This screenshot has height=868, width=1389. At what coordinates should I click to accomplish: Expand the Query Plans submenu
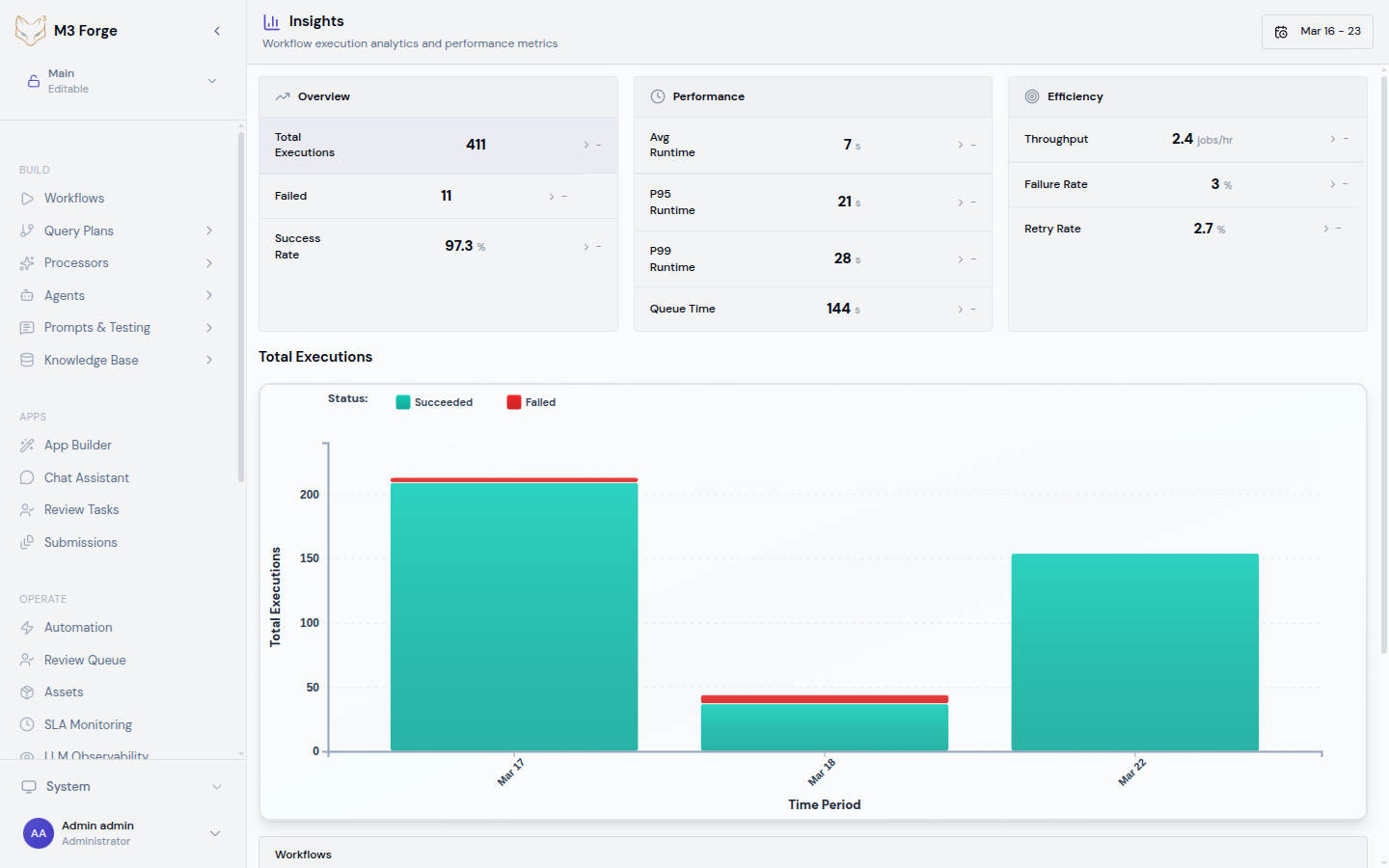point(208,231)
